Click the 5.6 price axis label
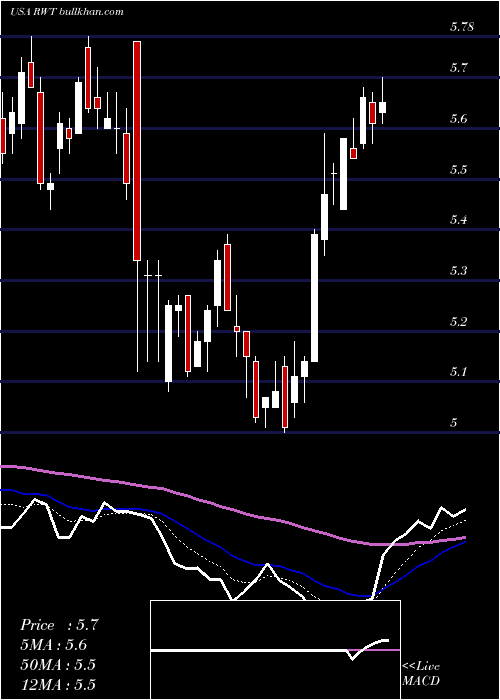The width and height of the screenshot is (500, 700). pos(459,119)
